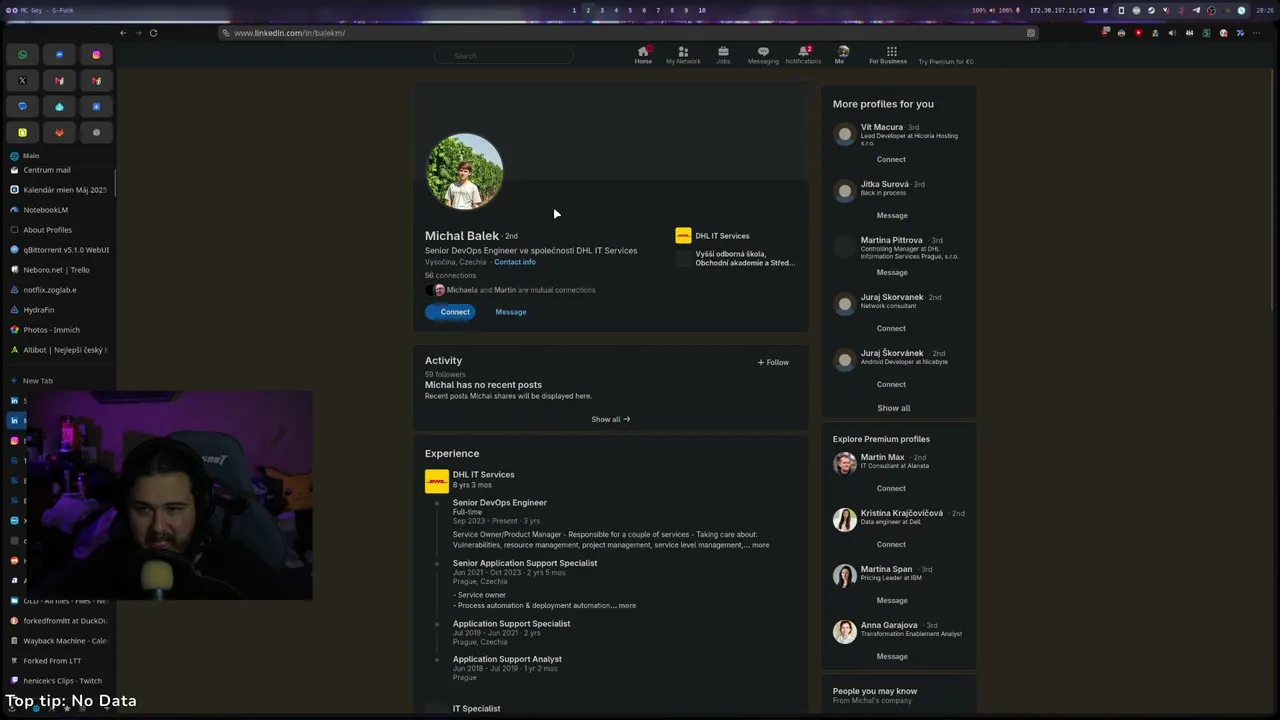Open LinkedIn Notifications bell
This screenshot has width=1280, height=720.
pyautogui.click(x=803, y=55)
